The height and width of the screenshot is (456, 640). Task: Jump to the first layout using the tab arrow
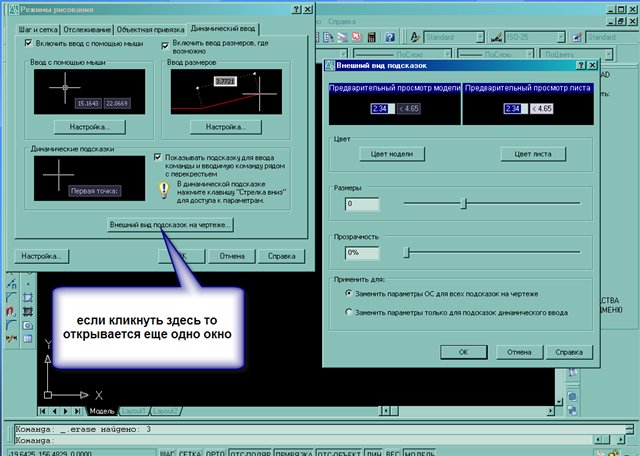(44, 411)
